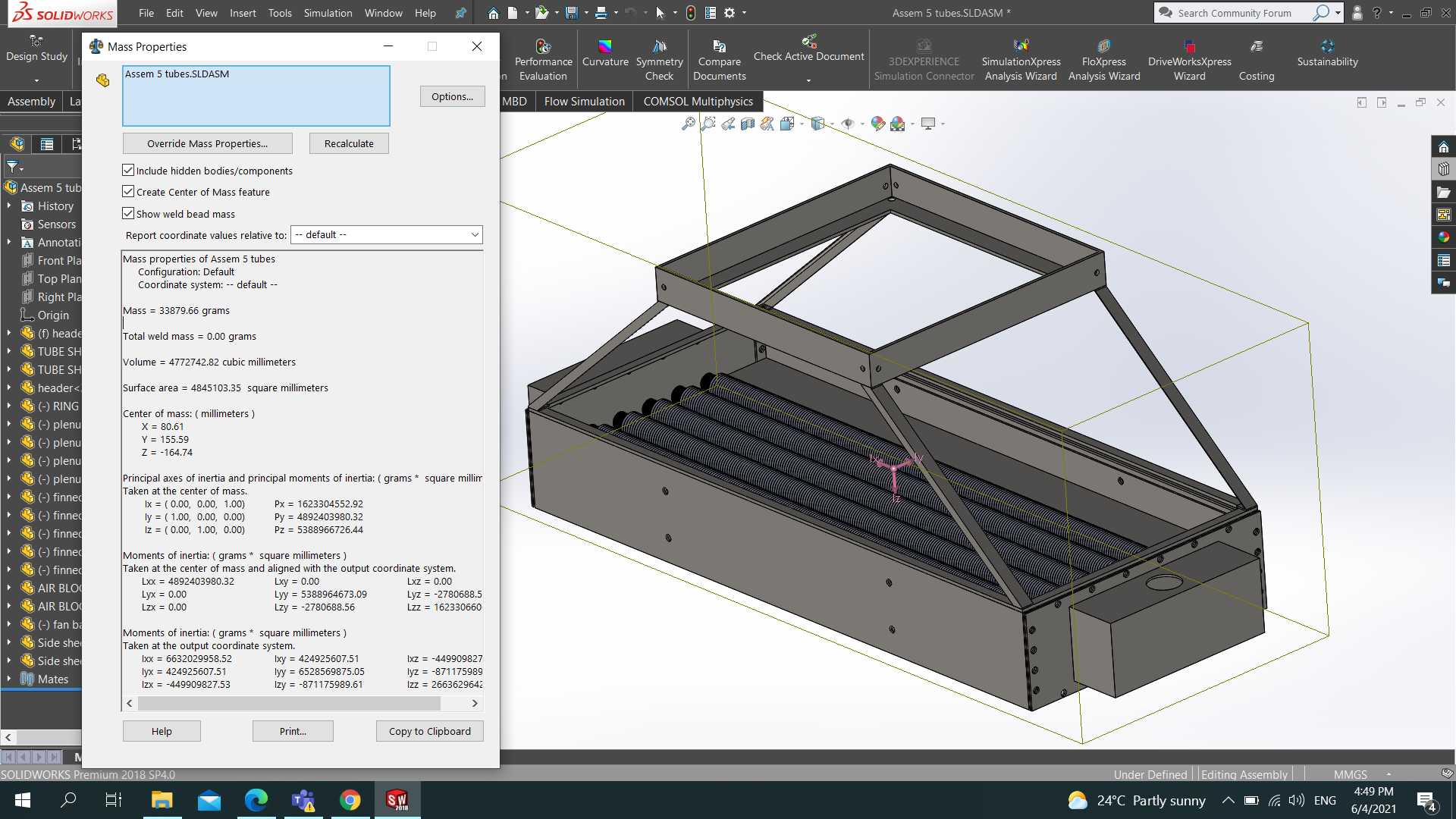Click the Recalculate button
This screenshot has height=819, width=1456.
[349, 143]
